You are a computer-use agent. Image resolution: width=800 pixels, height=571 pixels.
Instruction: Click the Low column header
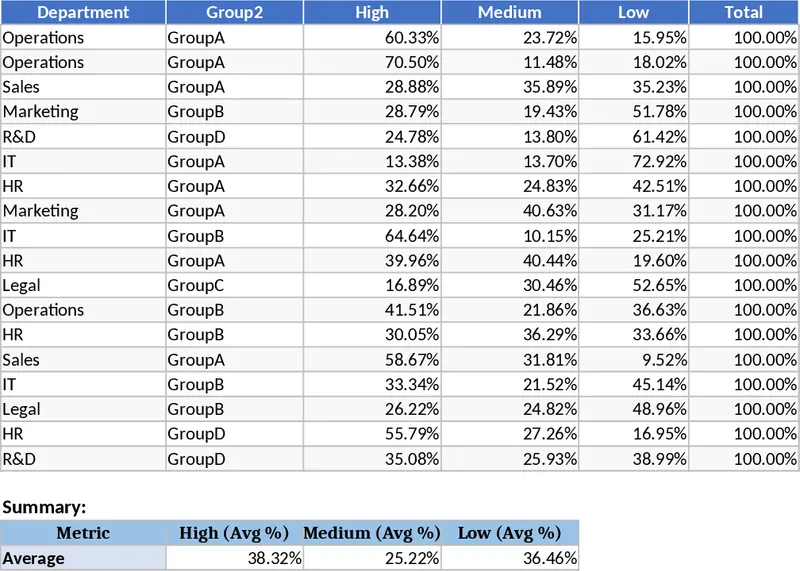(633, 12)
